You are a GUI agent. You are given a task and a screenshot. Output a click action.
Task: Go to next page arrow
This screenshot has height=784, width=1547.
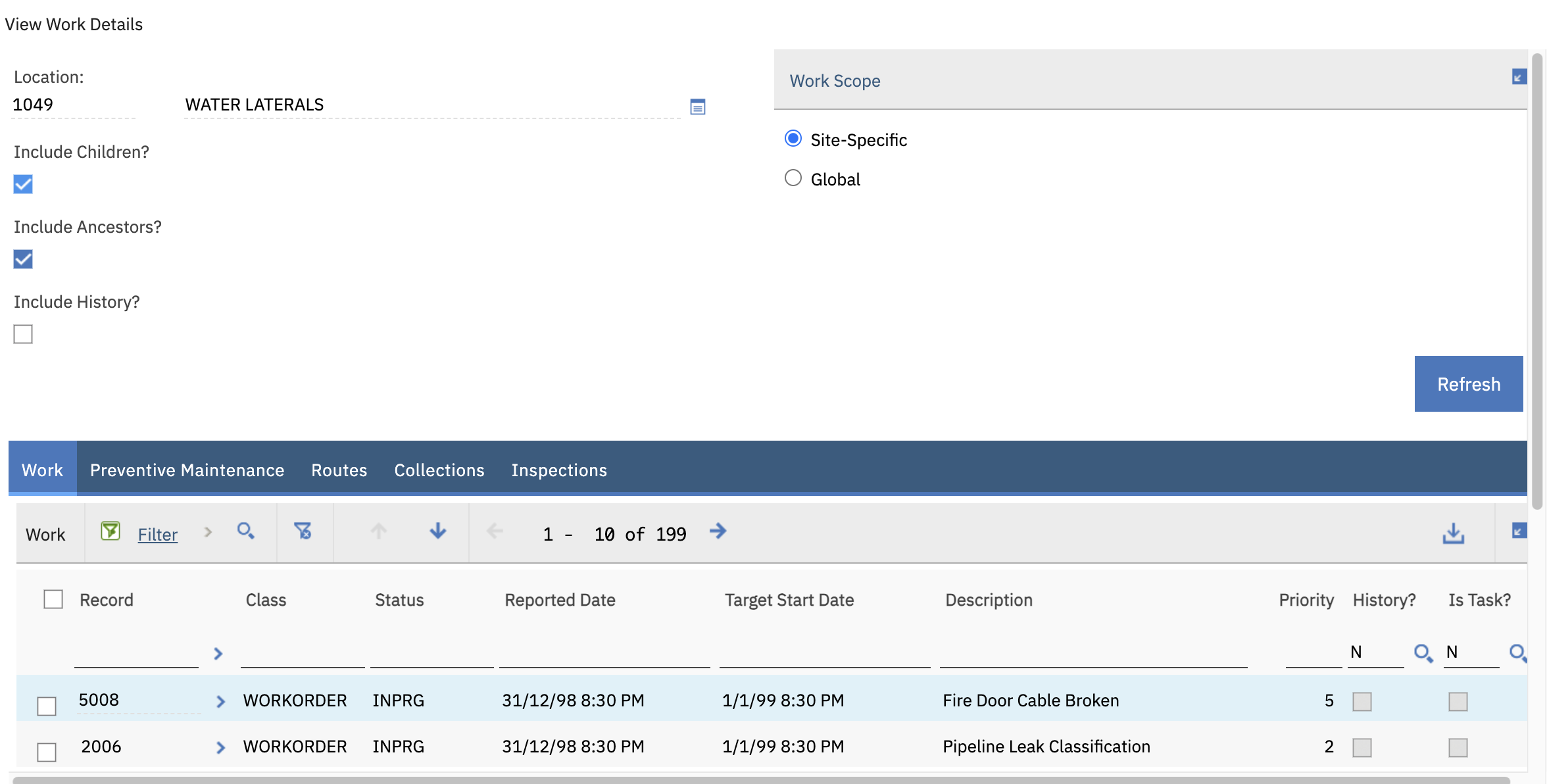tap(718, 531)
